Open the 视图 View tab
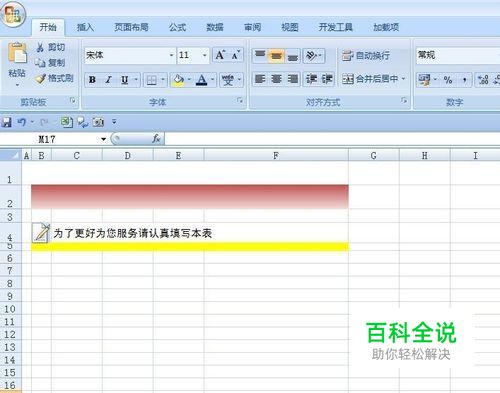 [x=290, y=27]
